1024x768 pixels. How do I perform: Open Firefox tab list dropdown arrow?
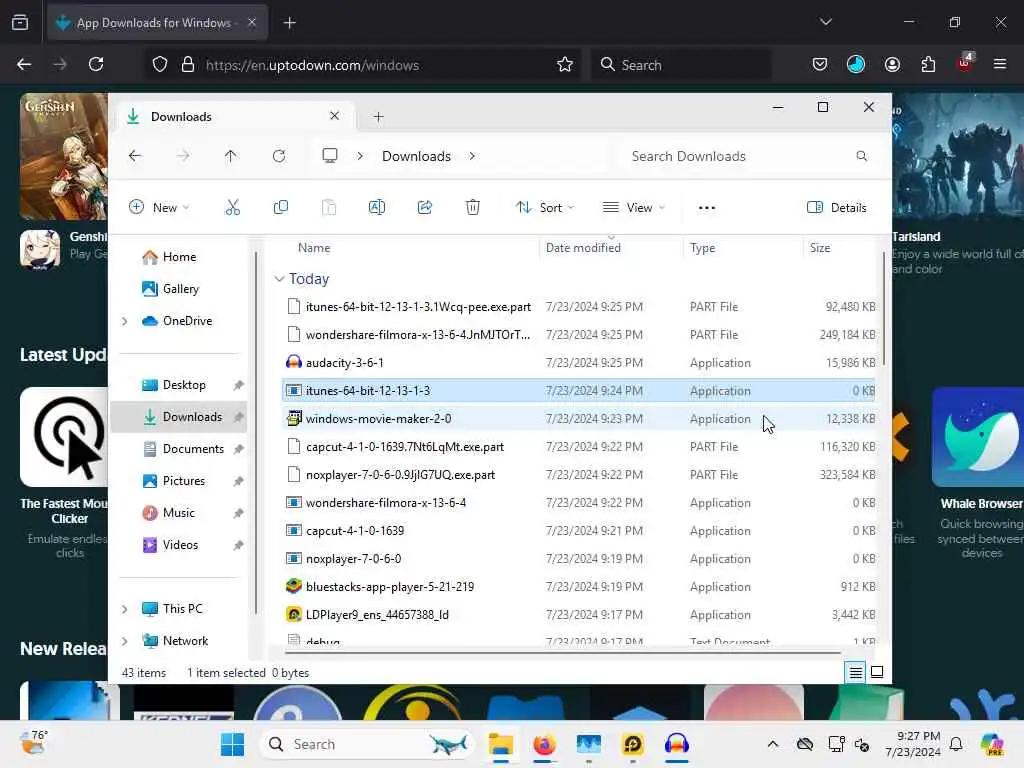click(x=826, y=22)
